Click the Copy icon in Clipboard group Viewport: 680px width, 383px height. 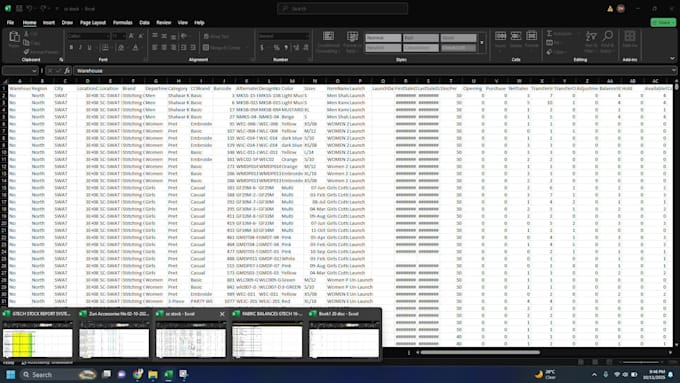tap(26, 43)
